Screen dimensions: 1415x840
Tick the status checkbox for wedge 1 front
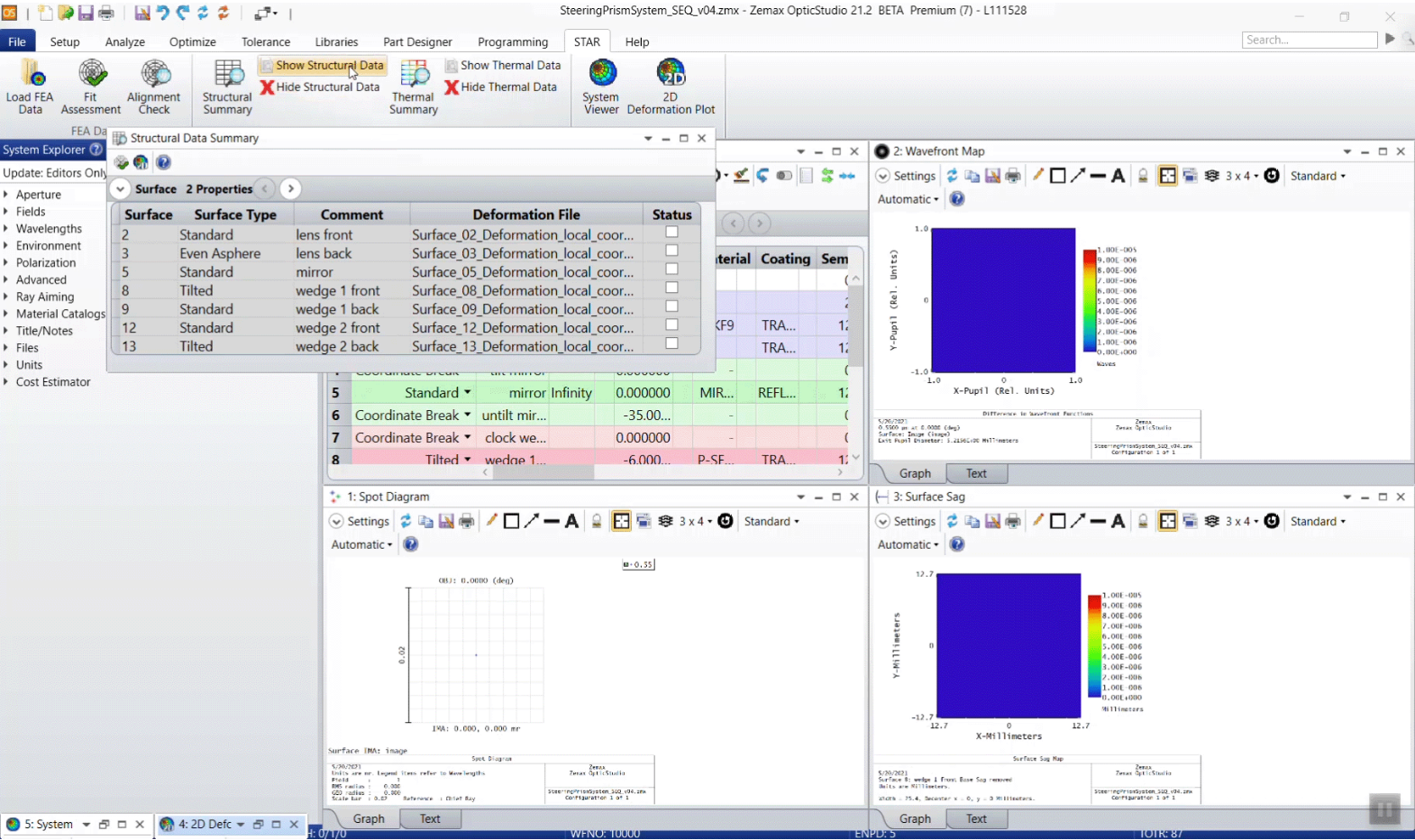pyautogui.click(x=671, y=288)
